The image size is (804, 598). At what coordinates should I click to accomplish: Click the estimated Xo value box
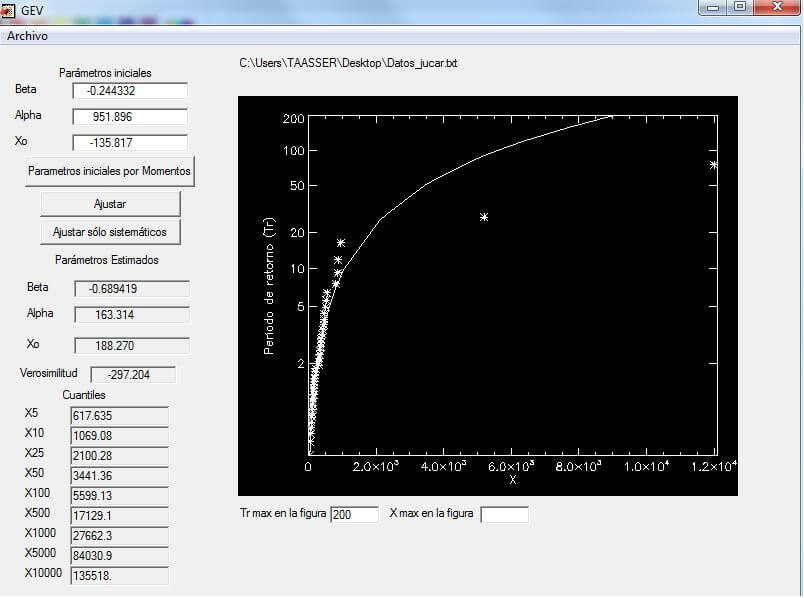[131, 346]
